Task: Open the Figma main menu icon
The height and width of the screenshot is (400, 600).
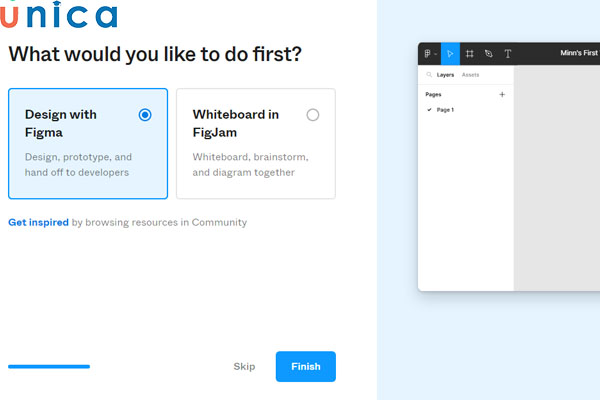Action: (x=427, y=54)
